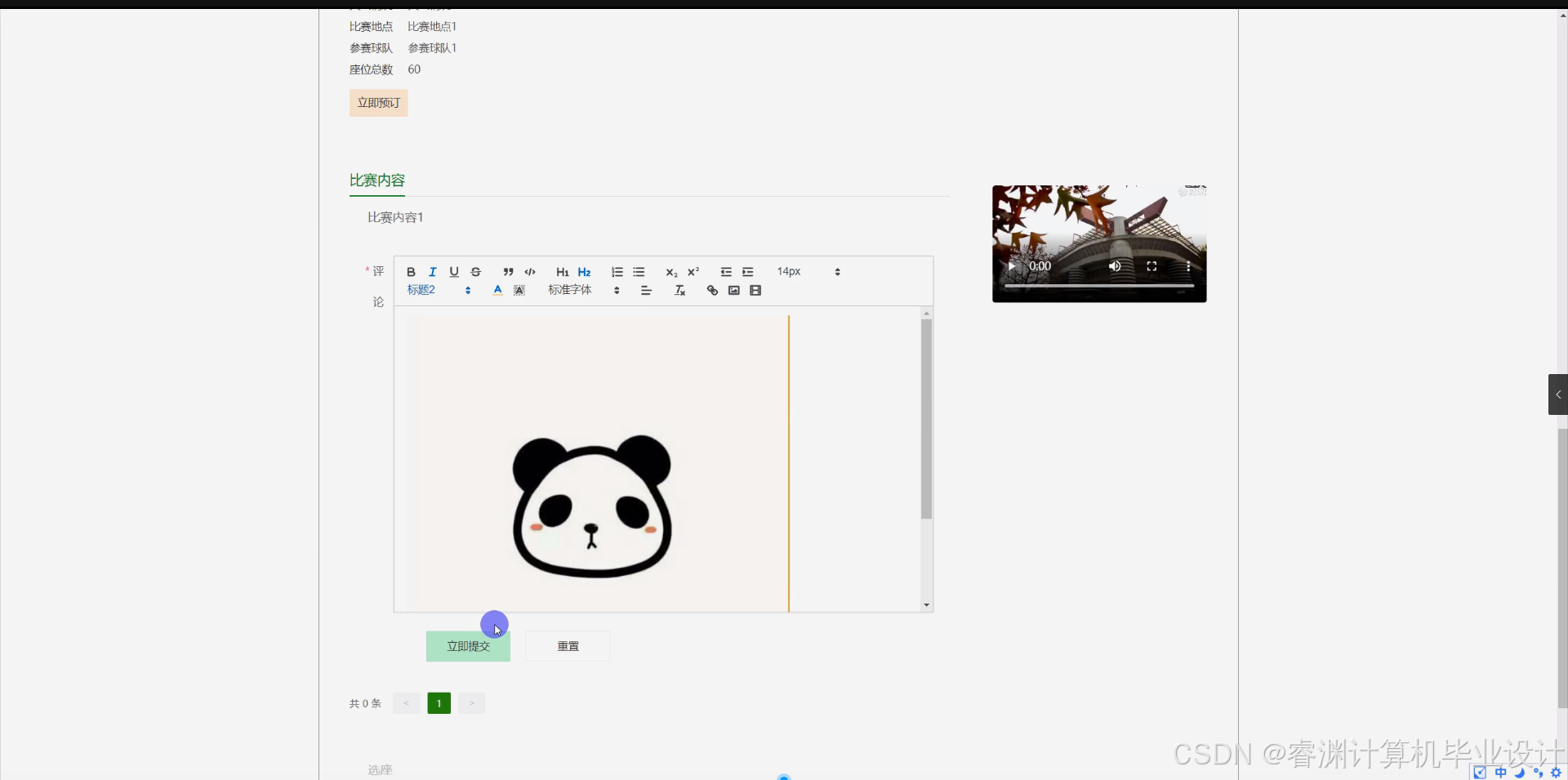Open the text color picker

click(x=497, y=290)
